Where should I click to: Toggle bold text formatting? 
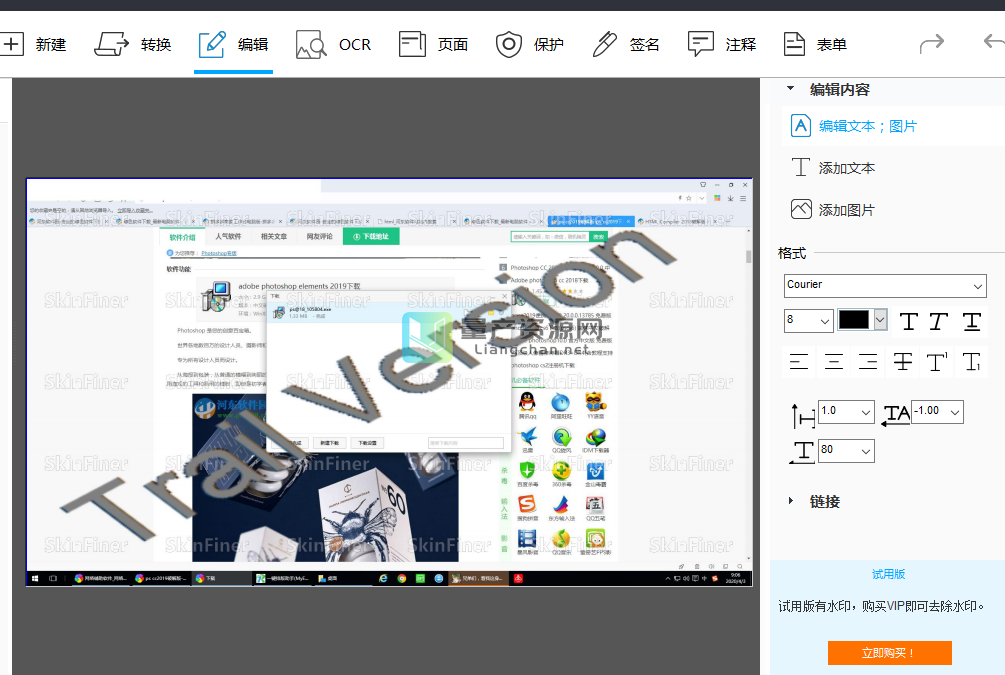(x=908, y=321)
